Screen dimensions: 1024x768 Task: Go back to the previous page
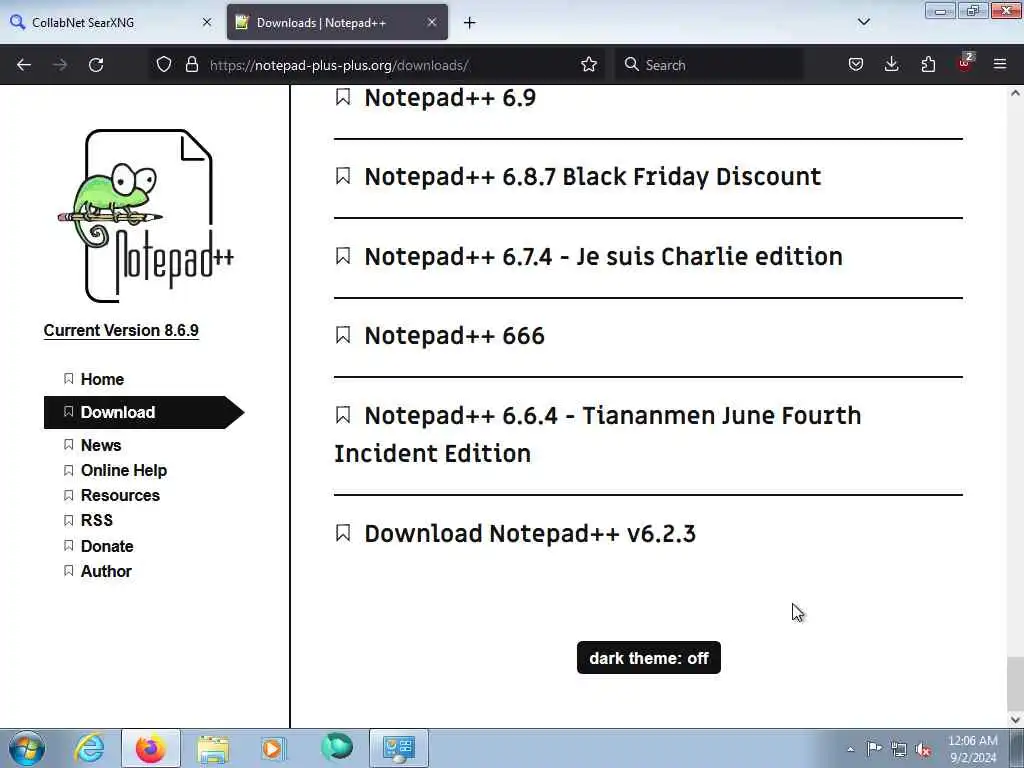24,65
